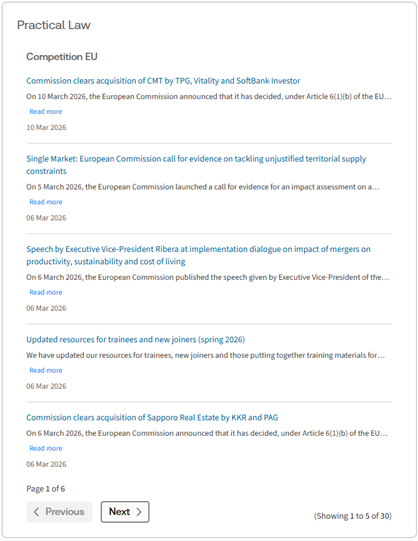Click Read more under the trainees resources summary

[46, 370]
